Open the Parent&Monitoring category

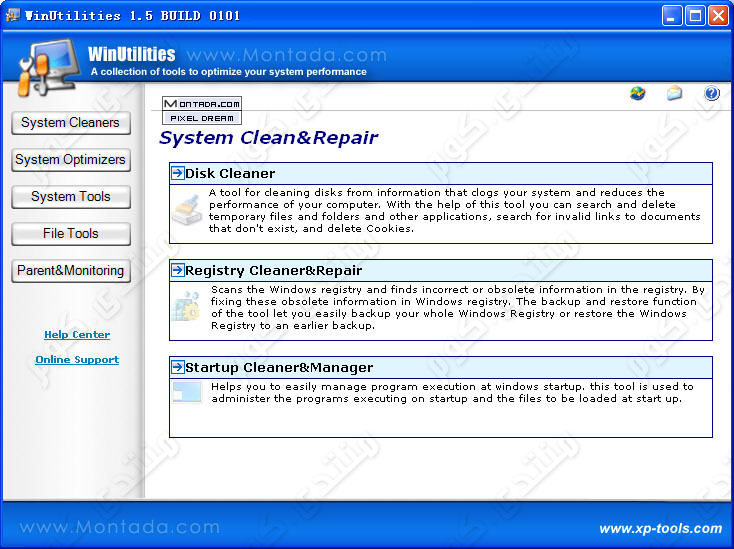point(70,271)
